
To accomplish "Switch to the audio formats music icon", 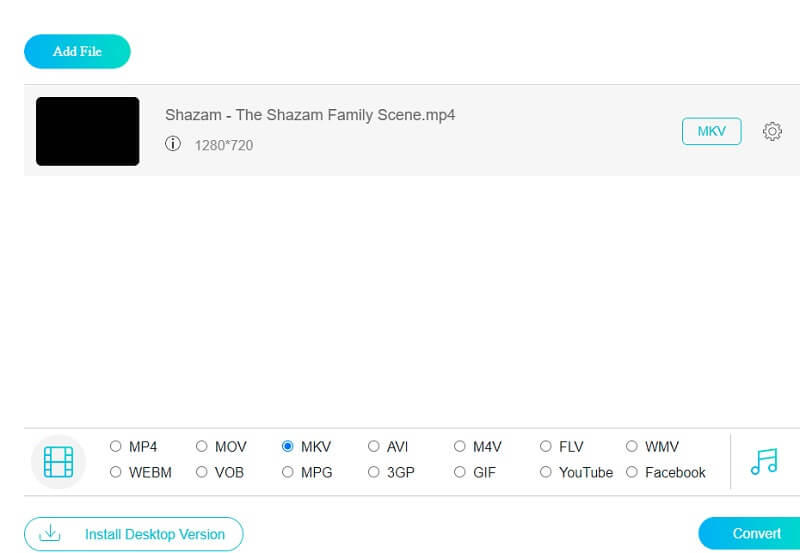I will pos(763,461).
